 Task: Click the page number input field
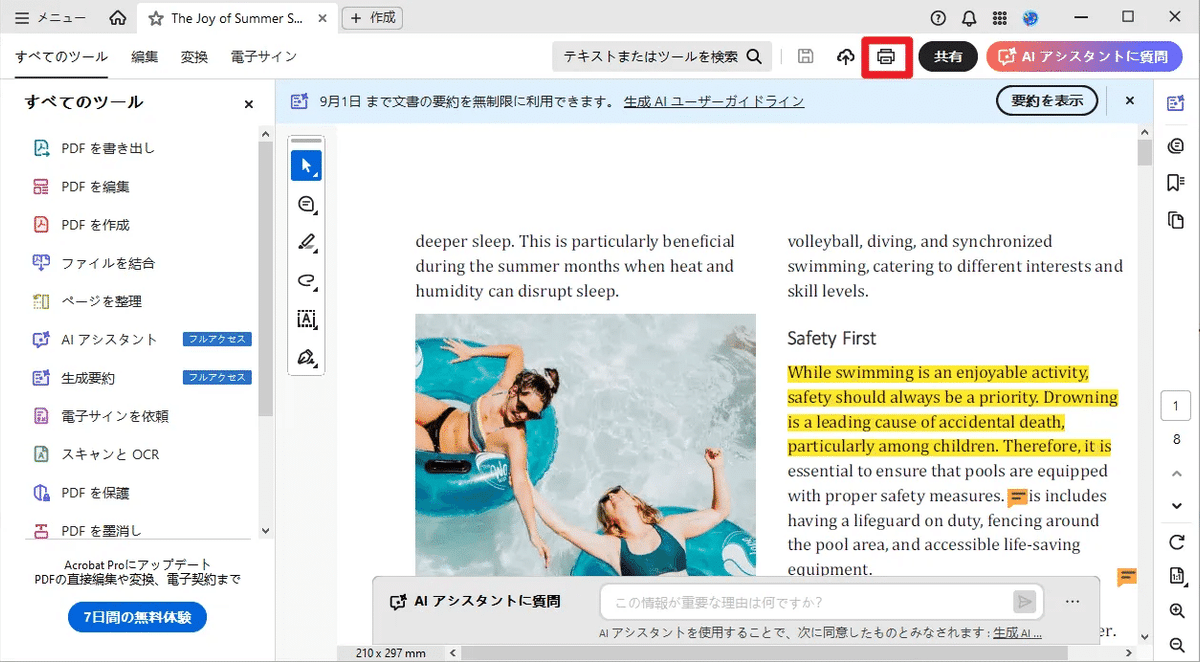click(1176, 406)
